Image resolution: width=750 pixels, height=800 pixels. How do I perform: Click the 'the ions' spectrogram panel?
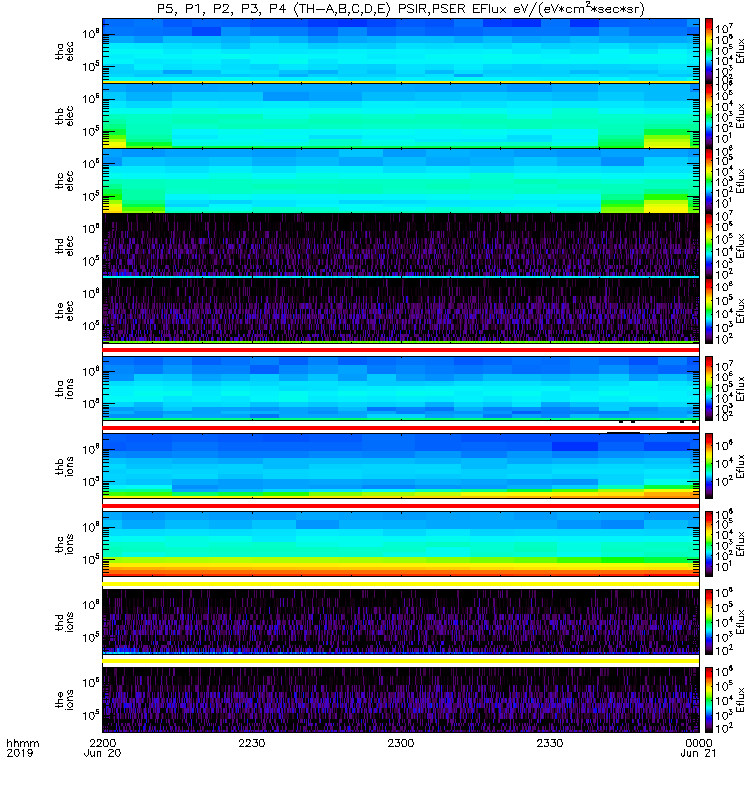401,699
